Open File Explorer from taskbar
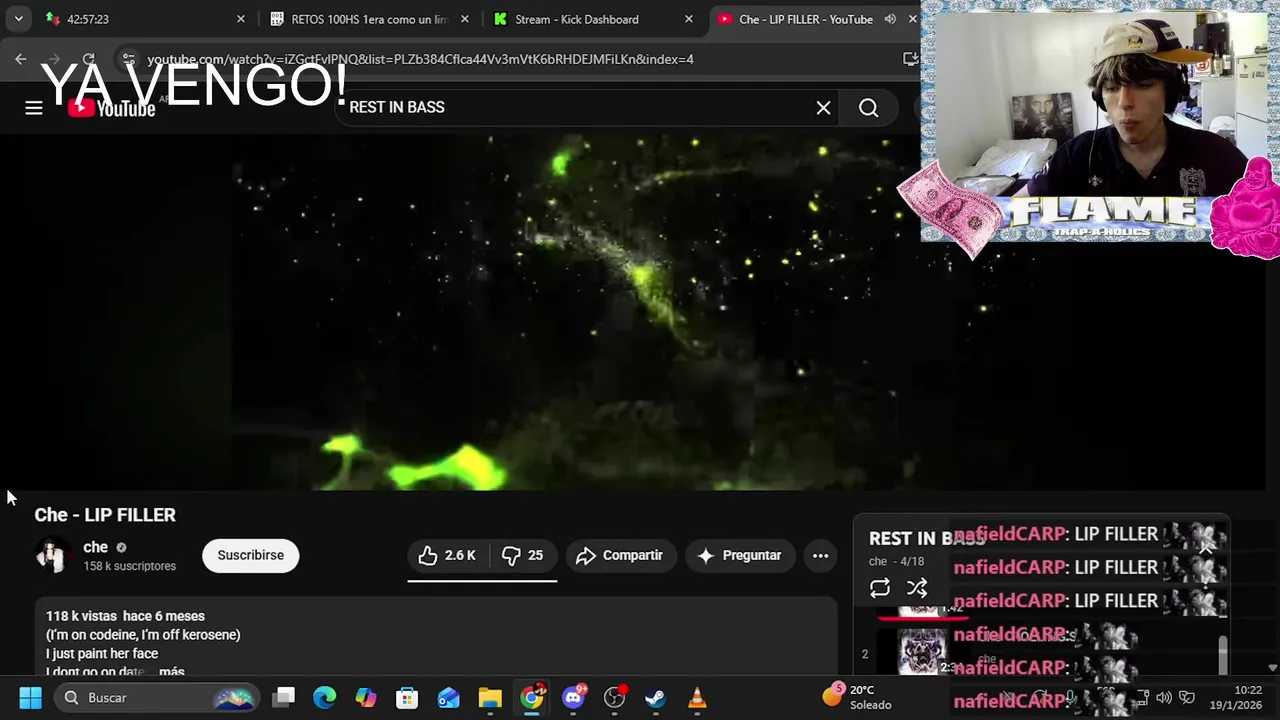 click(490, 698)
